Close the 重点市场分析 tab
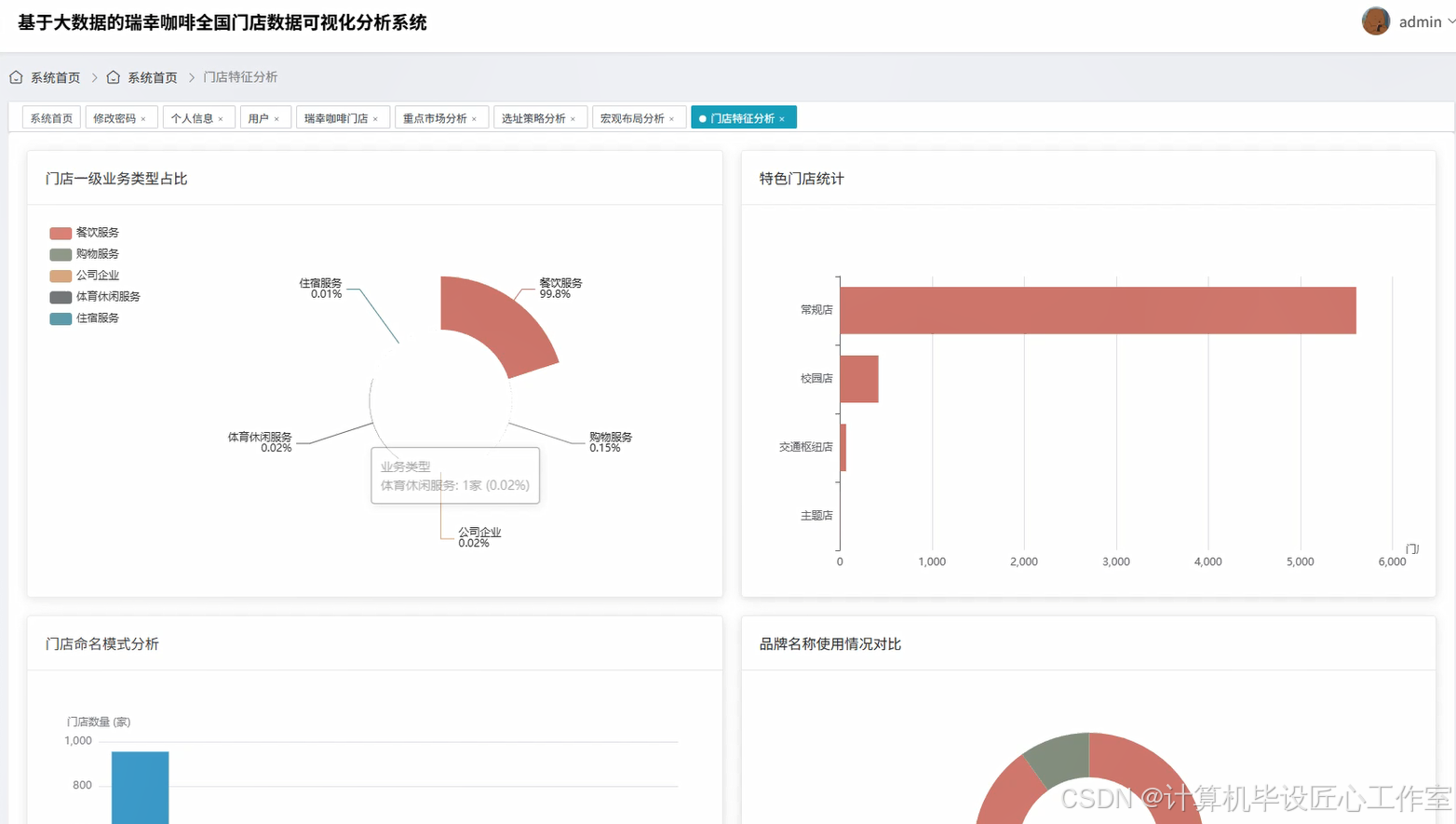The width and height of the screenshot is (1456, 824). pos(474,119)
